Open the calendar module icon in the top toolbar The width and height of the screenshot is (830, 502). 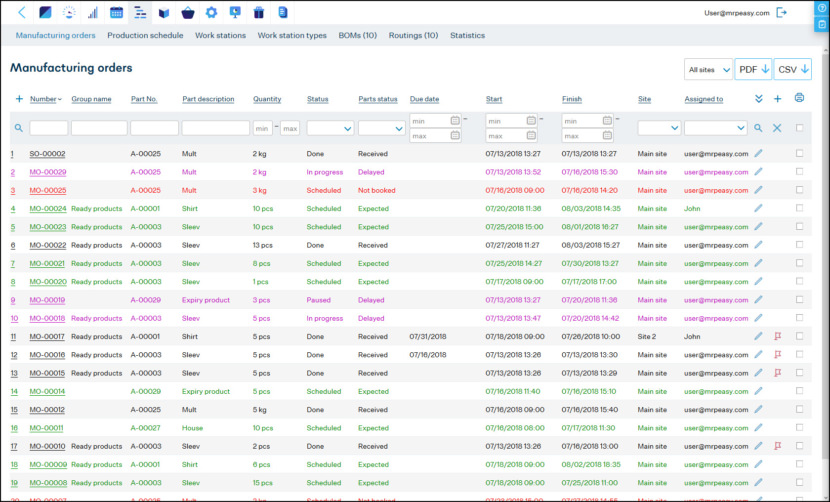click(116, 13)
